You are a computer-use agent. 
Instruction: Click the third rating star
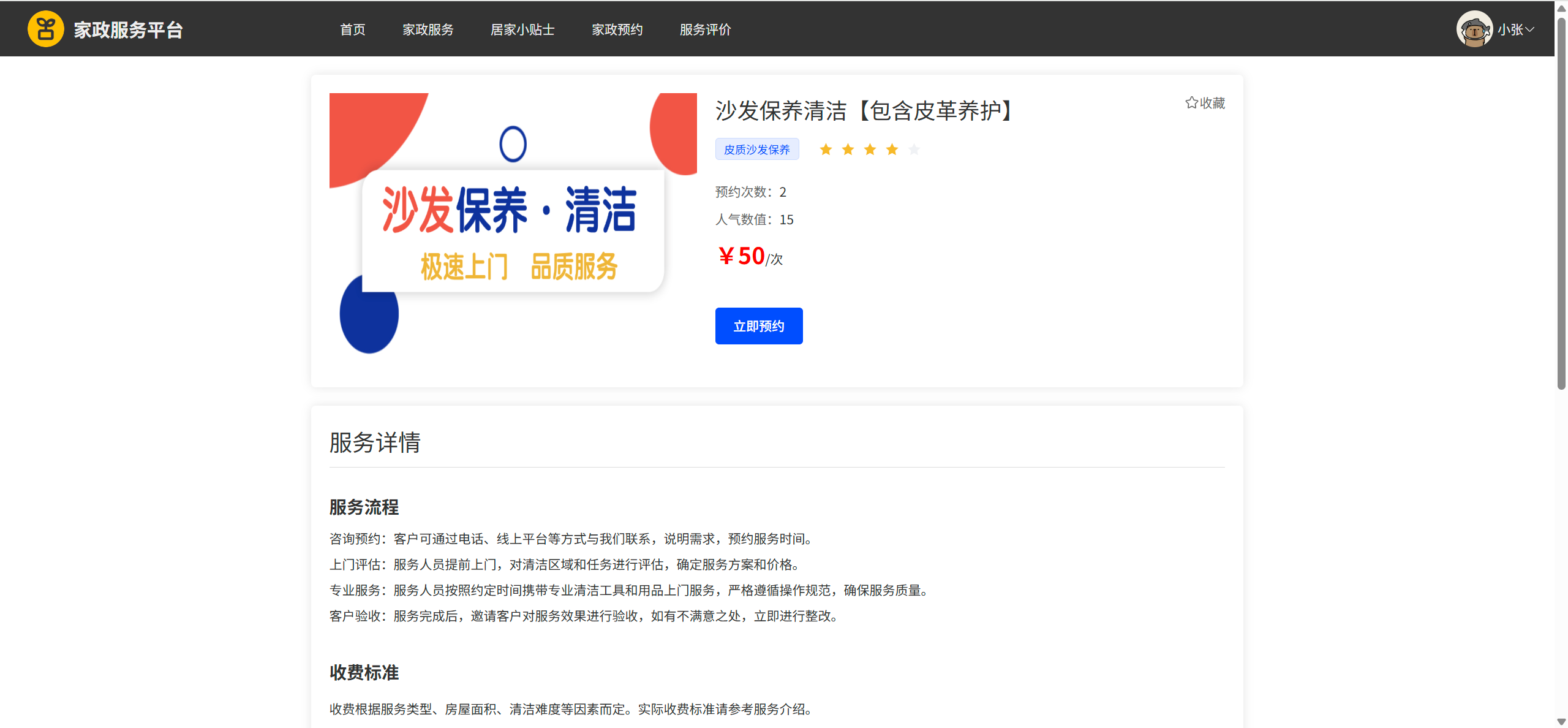click(x=870, y=150)
